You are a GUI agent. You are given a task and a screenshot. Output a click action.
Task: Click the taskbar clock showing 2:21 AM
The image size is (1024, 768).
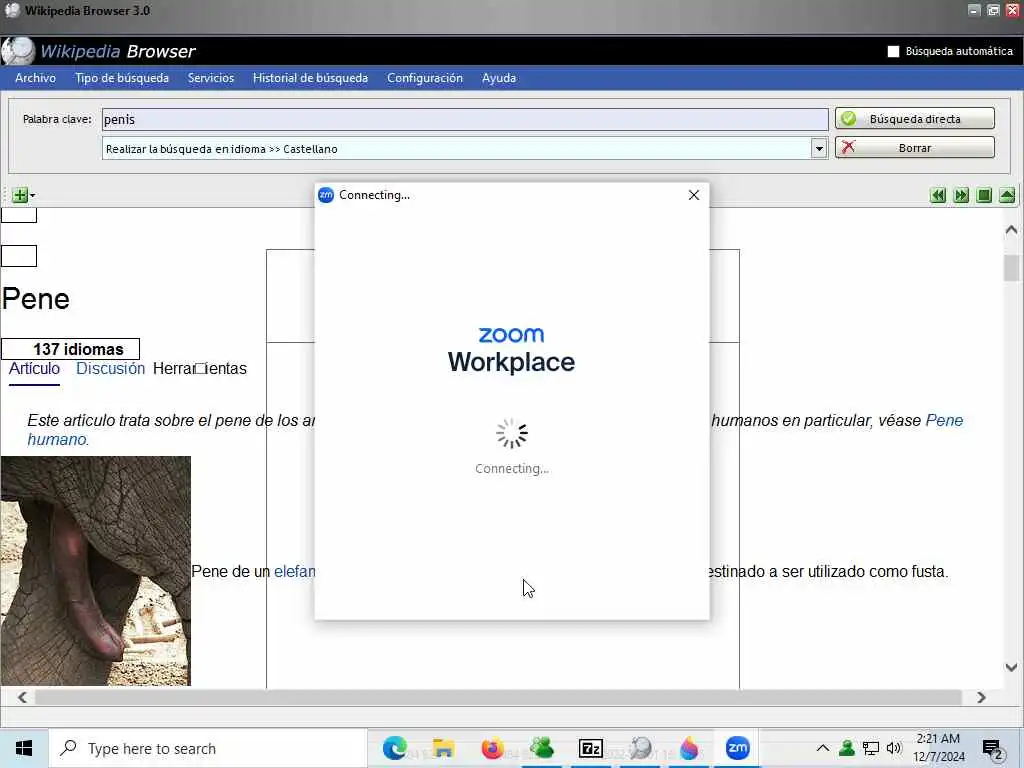pos(938,748)
